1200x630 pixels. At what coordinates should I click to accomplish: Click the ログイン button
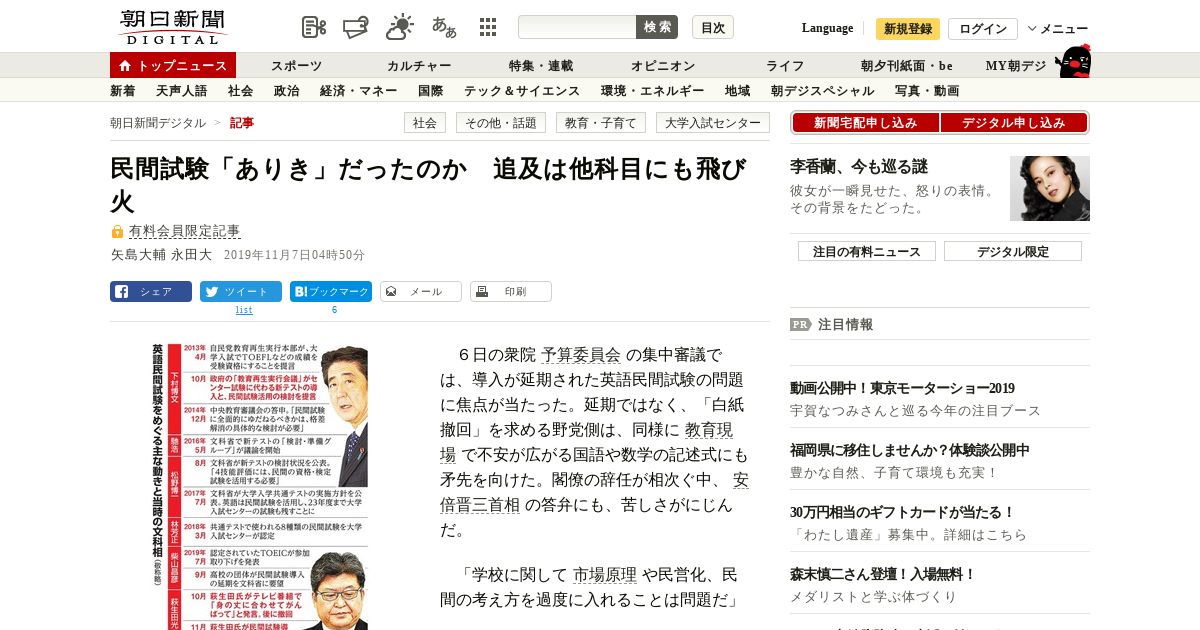(x=983, y=29)
